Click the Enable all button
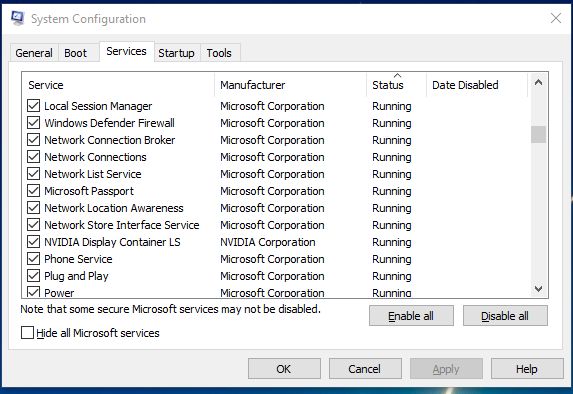The width and height of the screenshot is (573, 394). tap(411, 316)
